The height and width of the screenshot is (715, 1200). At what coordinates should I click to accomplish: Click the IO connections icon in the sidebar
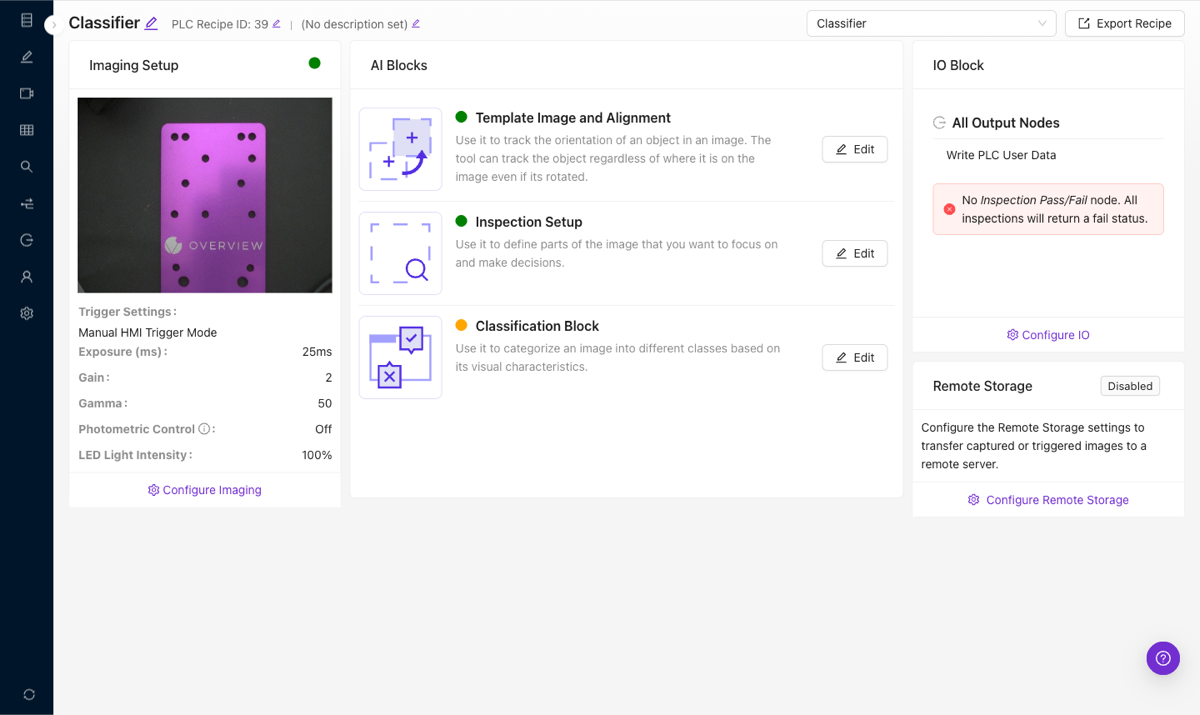[x=25, y=203]
